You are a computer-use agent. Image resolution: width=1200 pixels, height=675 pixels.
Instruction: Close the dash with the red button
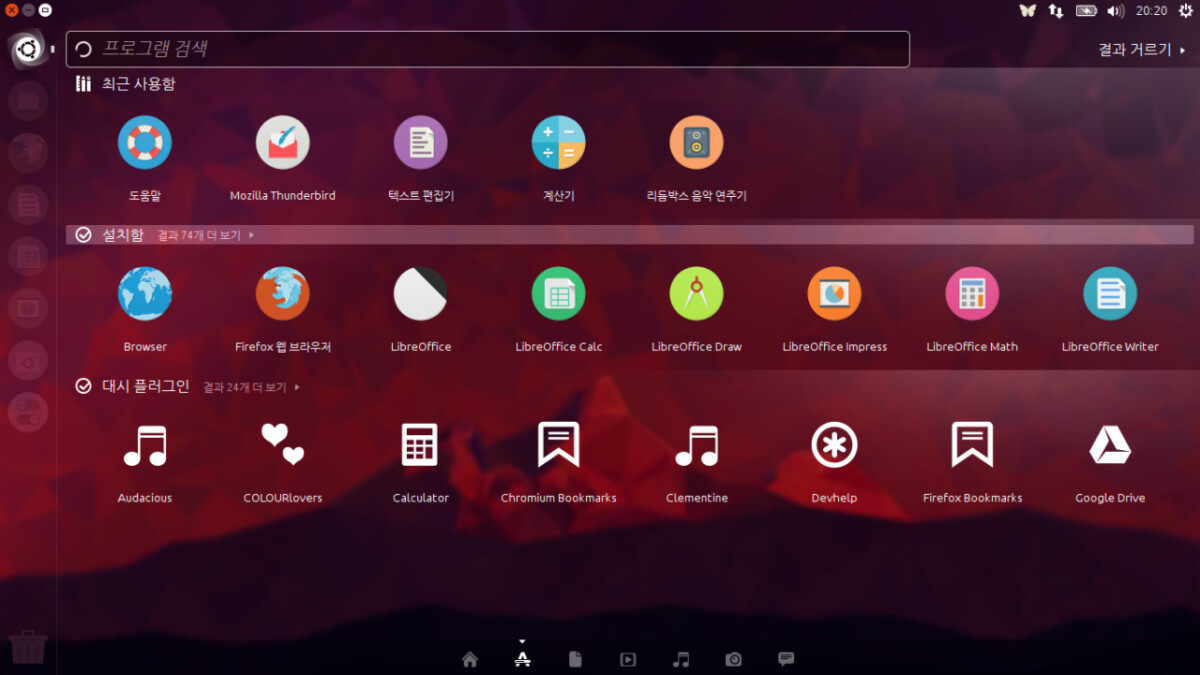point(10,9)
